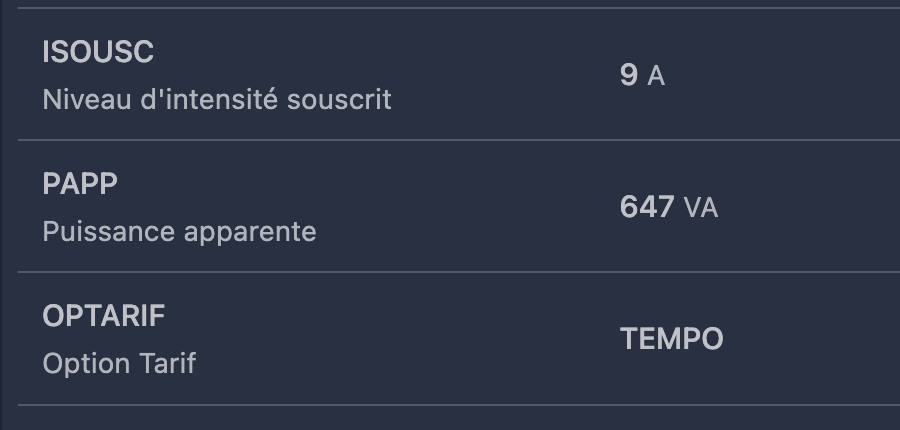Click the word "souscrit" in the ISOUSC description
Image resolution: width=900 pixels, height=430 pixels.
(339, 100)
